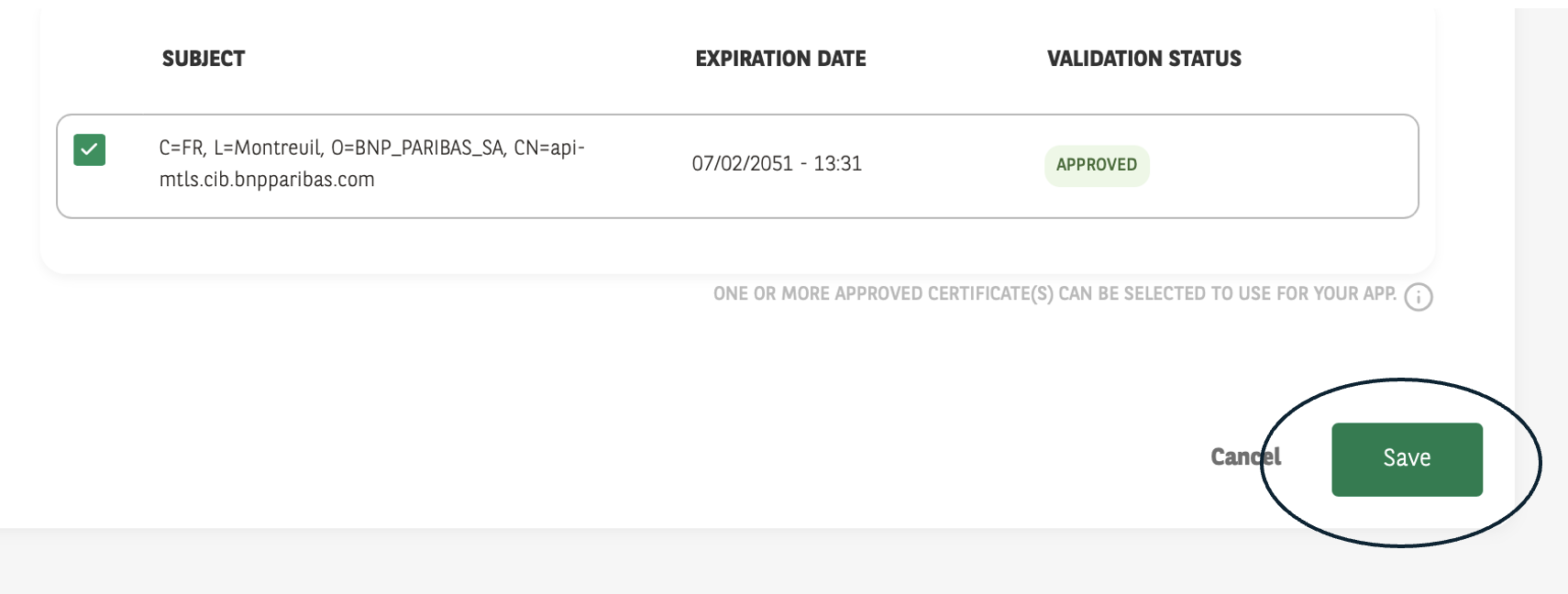The height and width of the screenshot is (594, 1568).
Task: Click the 07/02/2051 expiration date
Action: click(x=742, y=164)
